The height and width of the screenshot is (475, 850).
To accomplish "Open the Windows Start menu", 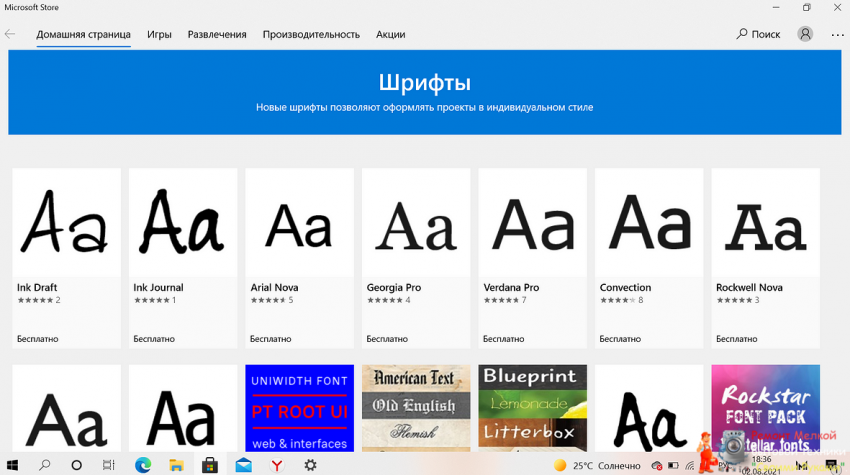I will 14,465.
